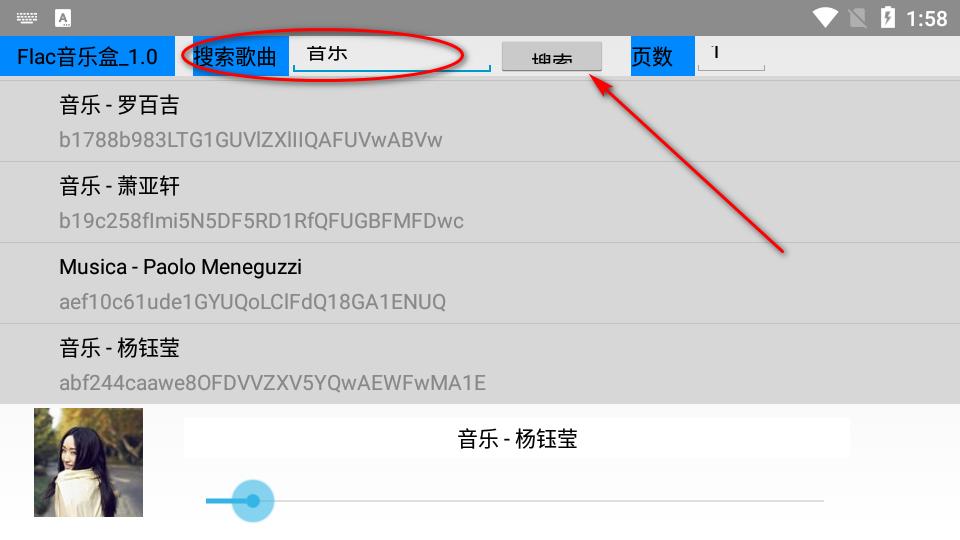Select song 音乐 - 杨钰莹 in list
The height and width of the screenshot is (540, 960).
480,364
